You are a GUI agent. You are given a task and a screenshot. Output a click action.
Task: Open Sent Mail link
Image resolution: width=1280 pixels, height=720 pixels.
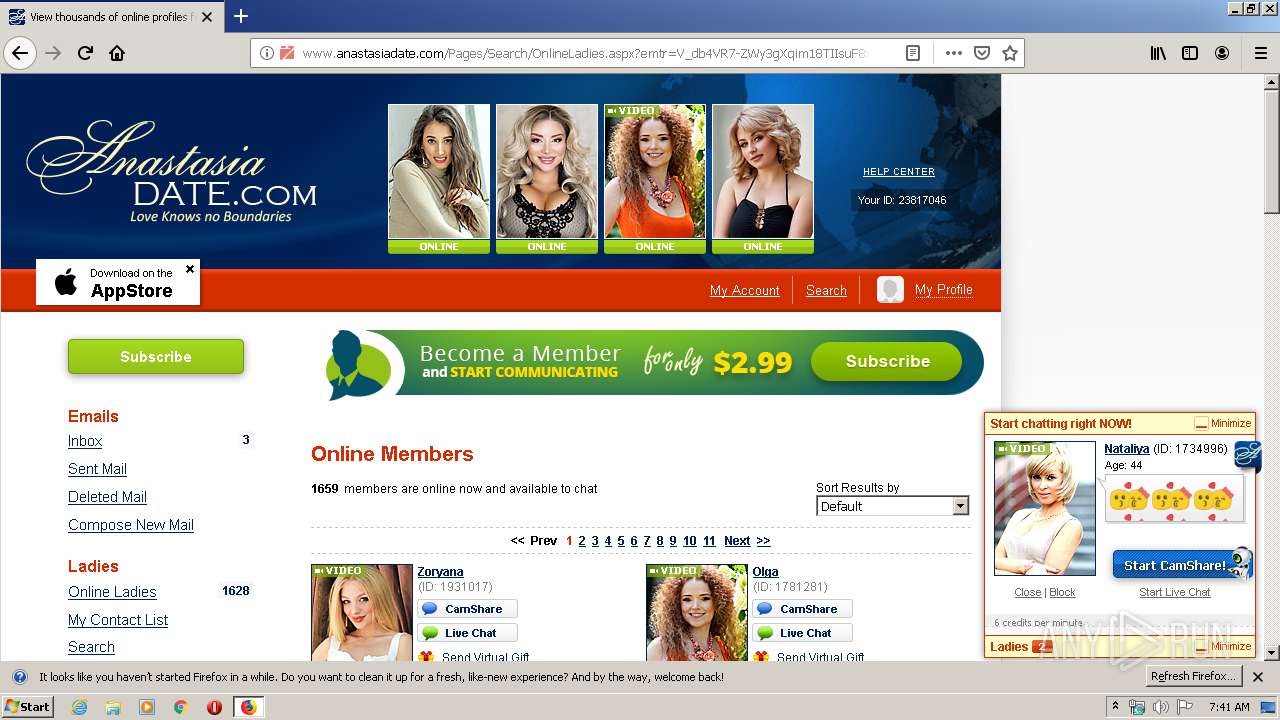(97, 469)
